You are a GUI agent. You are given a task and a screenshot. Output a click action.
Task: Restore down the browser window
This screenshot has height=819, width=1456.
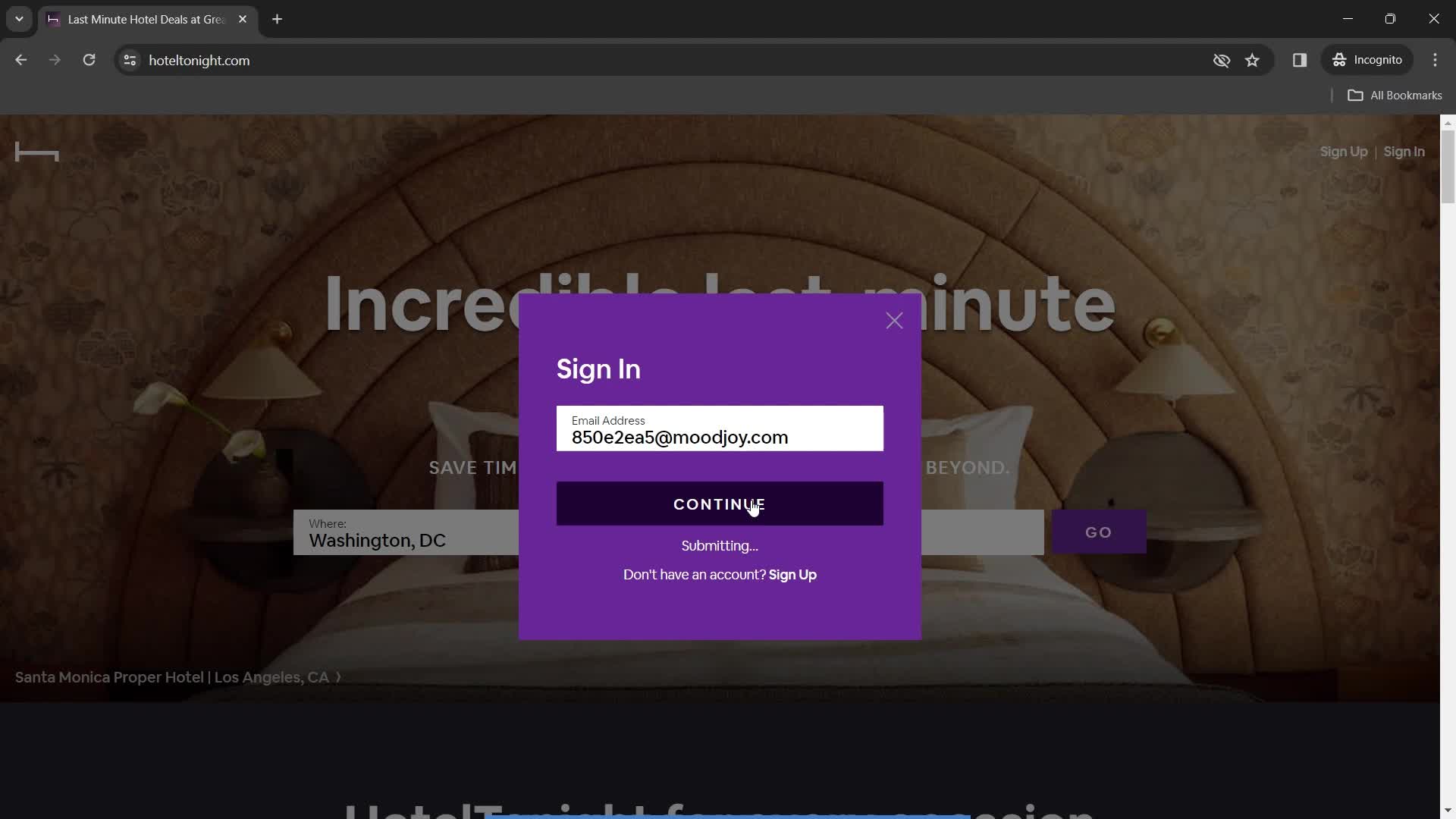1390,19
